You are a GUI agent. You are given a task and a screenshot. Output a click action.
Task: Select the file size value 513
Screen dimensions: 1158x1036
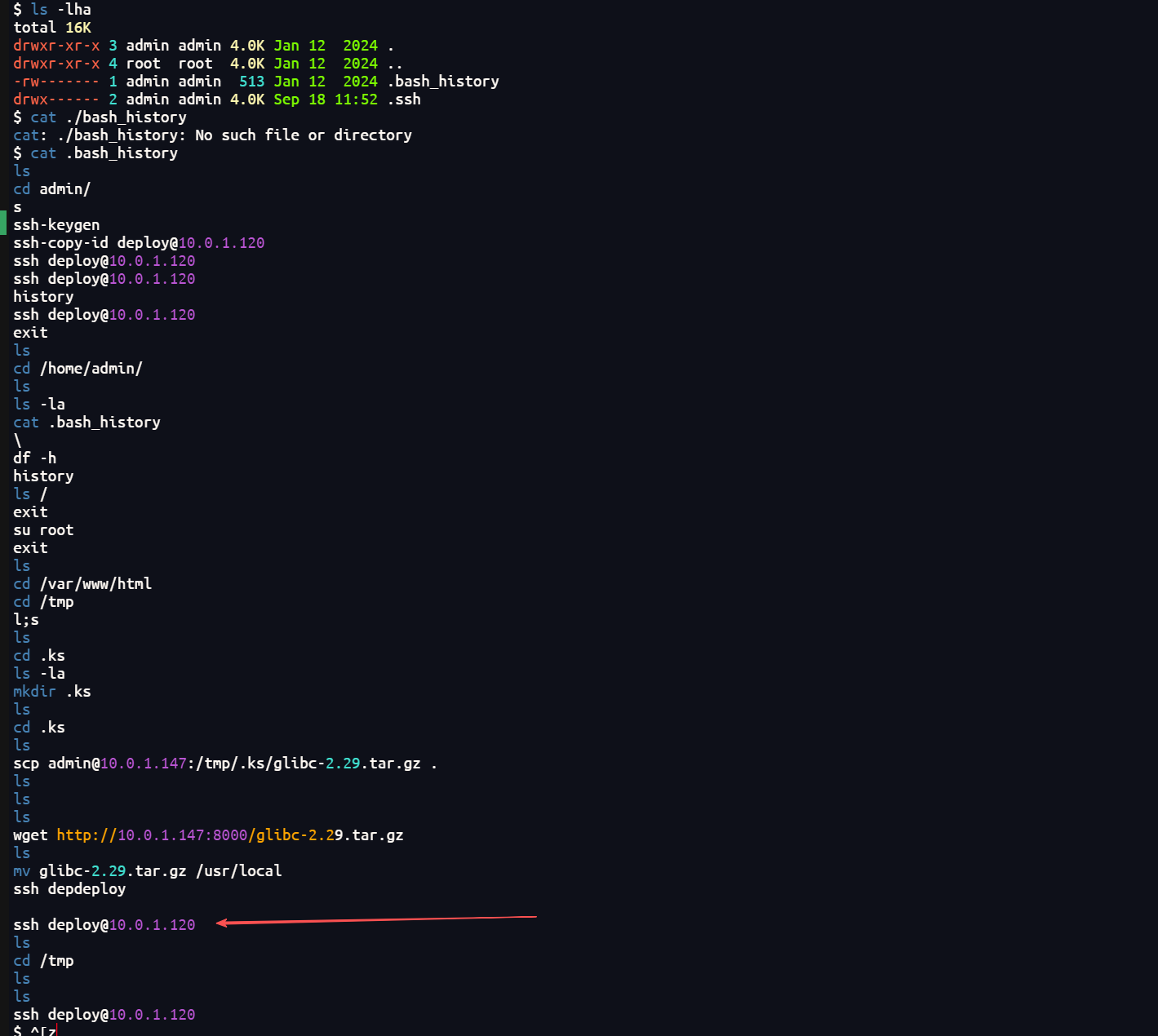pyautogui.click(x=251, y=82)
